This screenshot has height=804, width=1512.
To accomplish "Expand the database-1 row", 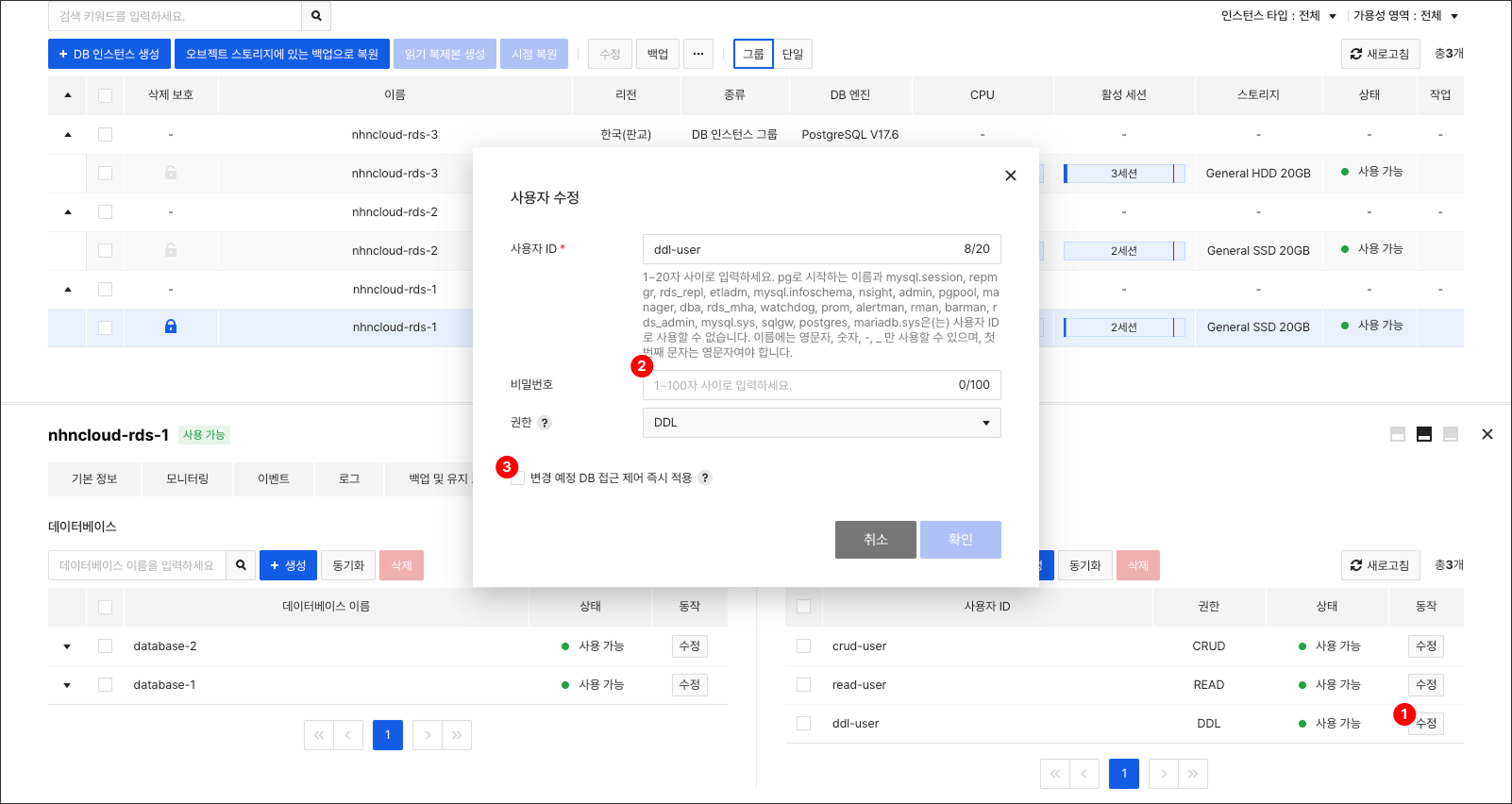I will tap(67, 685).
